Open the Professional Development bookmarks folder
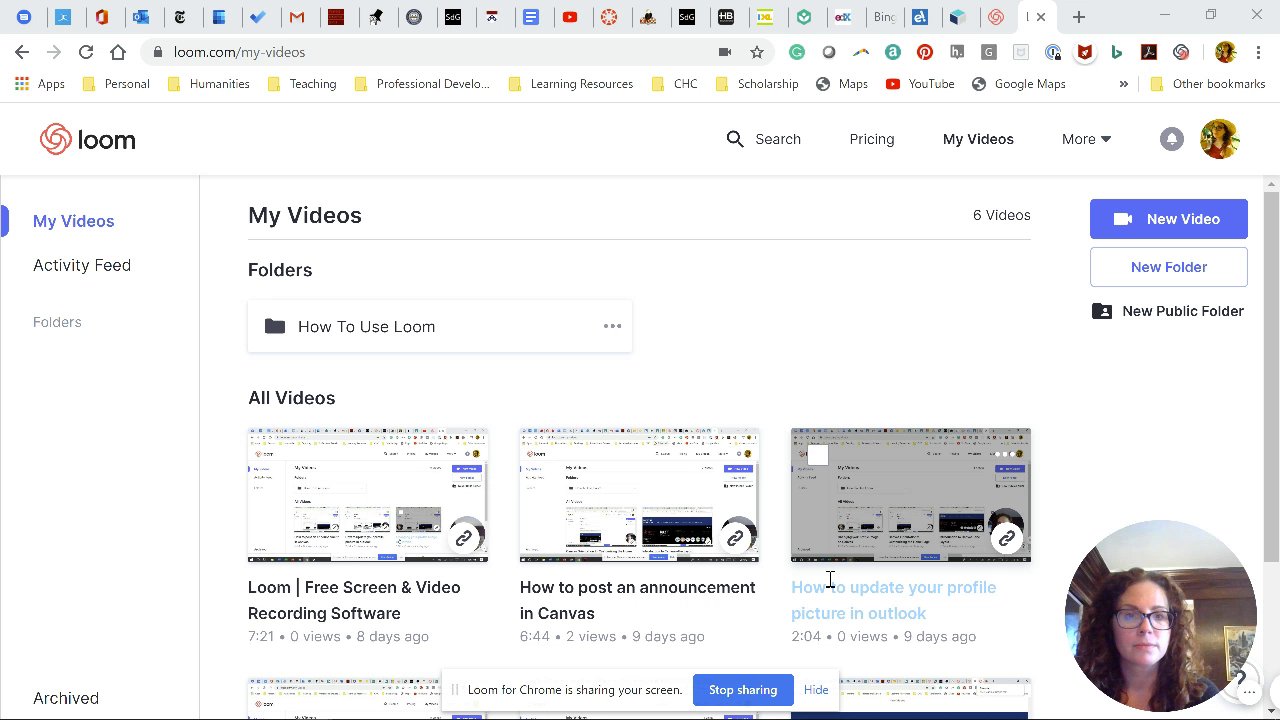Image resolution: width=1280 pixels, height=720 pixels. (x=421, y=84)
